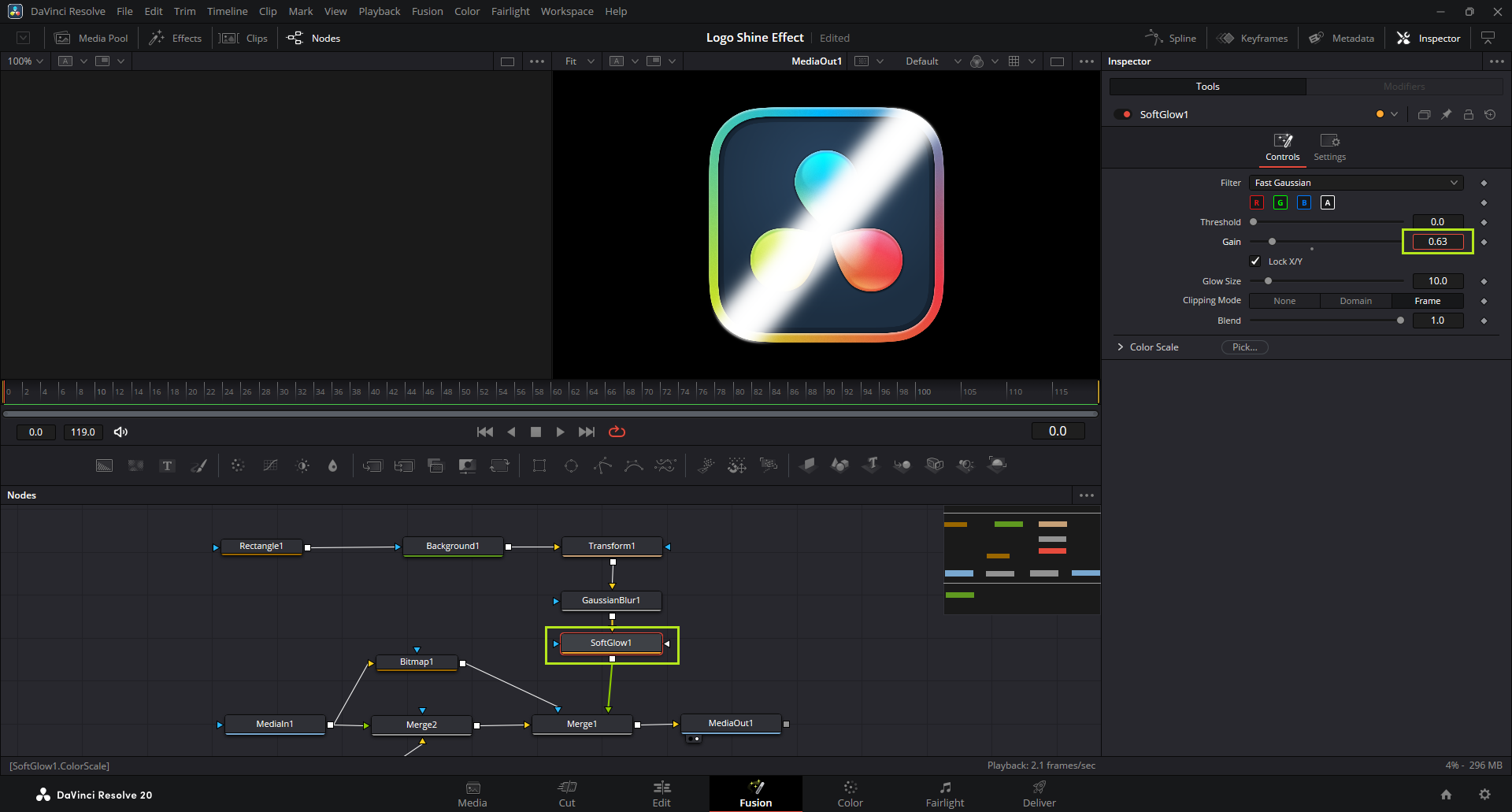The height and width of the screenshot is (812, 1512).
Task: Select the Text tool in Fusion toolbar
Action: [167, 465]
